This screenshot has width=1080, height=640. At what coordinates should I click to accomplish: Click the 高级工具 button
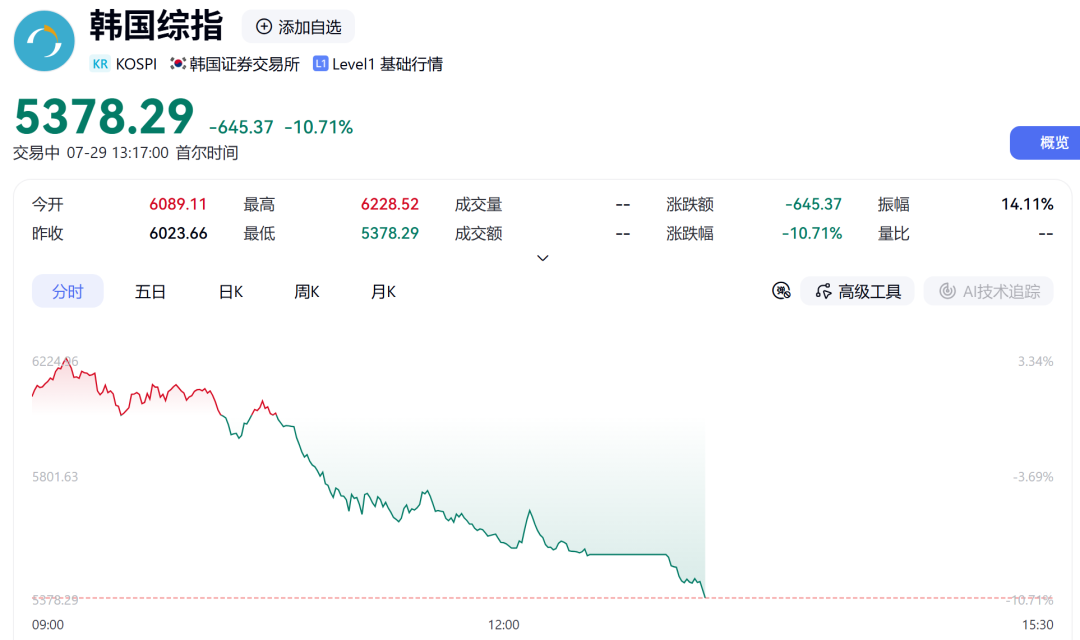pyautogui.click(x=857, y=291)
